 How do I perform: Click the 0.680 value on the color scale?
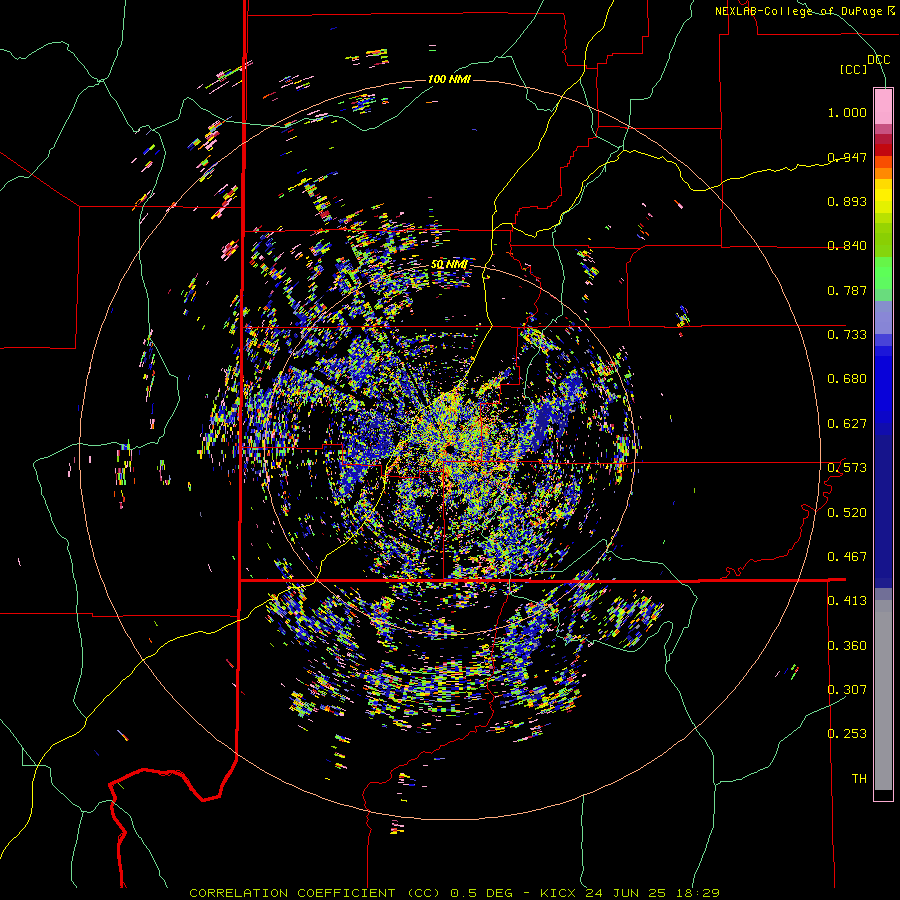point(847,379)
